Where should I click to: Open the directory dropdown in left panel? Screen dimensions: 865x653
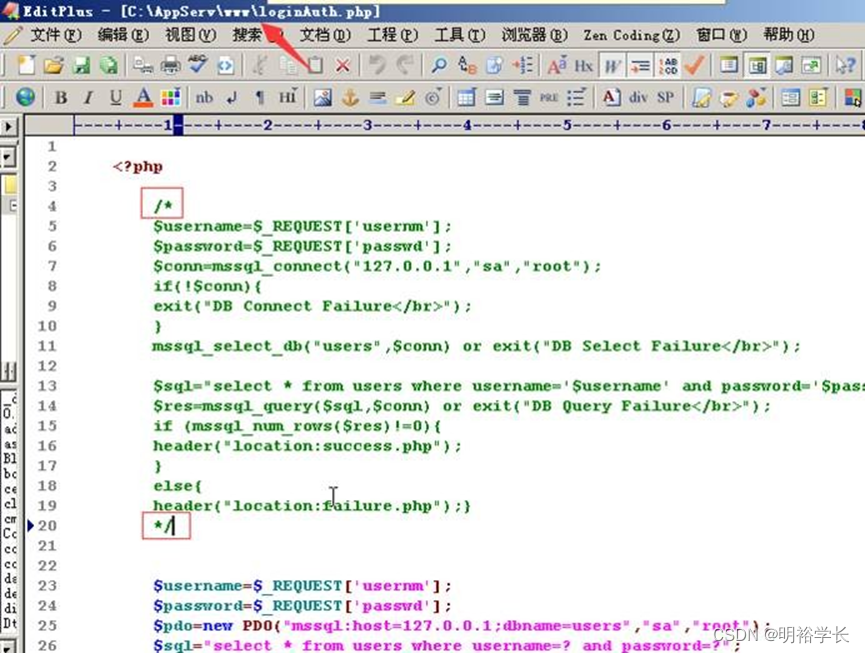point(7,157)
